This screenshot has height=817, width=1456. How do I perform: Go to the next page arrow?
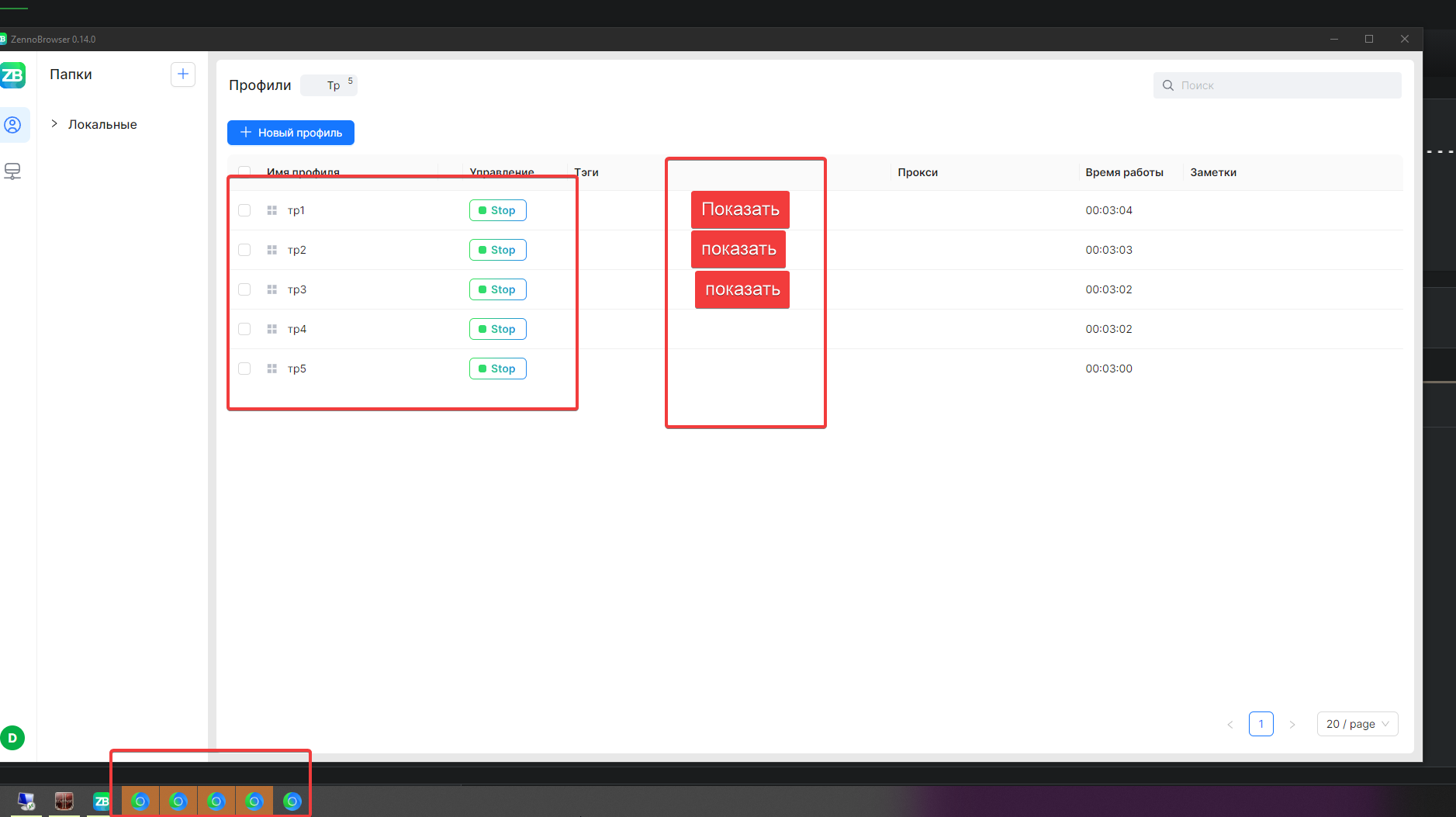(x=1292, y=725)
